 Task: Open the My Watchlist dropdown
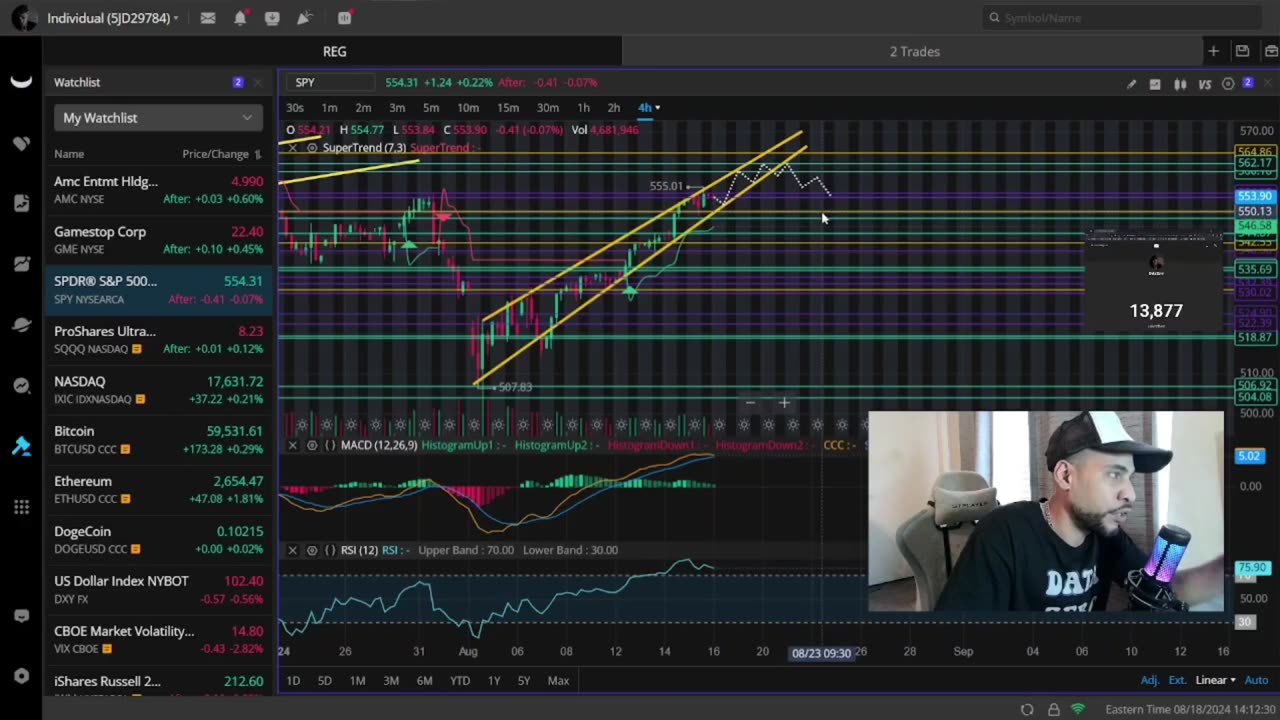[x=158, y=118]
